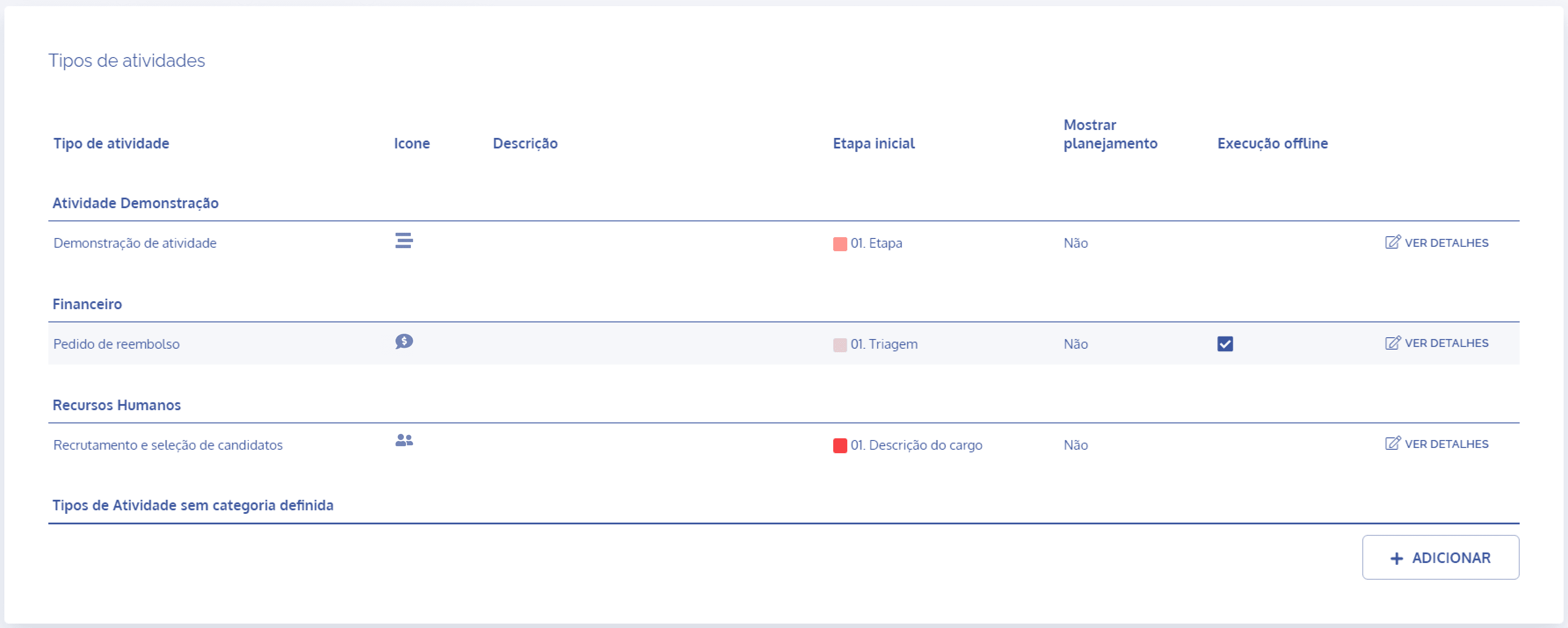This screenshot has width=1568, height=628.
Task: Click edit pencil icon in Pedido de reembolso row
Action: 1392,343
